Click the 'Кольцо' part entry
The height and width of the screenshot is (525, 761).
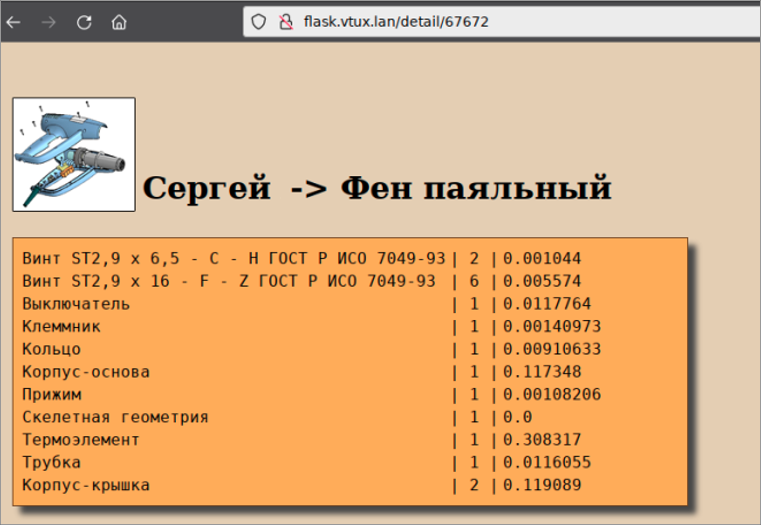point(51,349)
